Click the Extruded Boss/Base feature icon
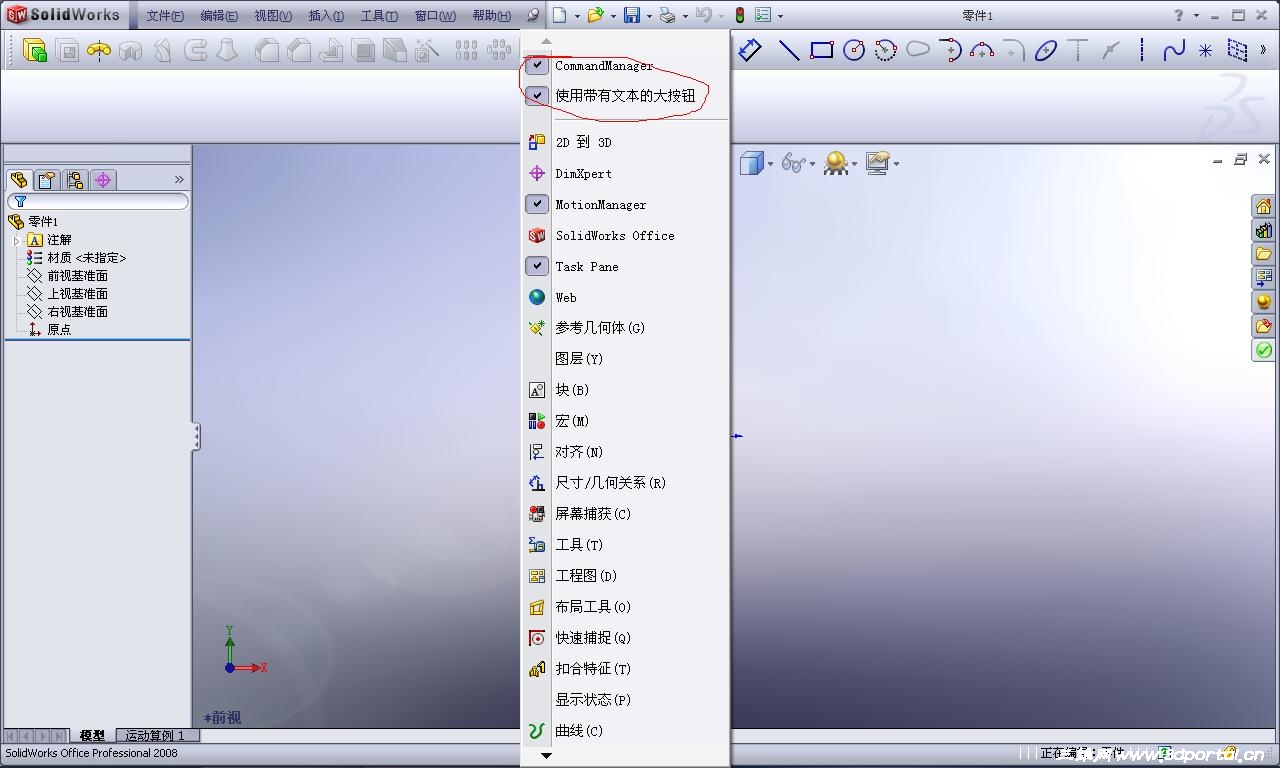 35,50
